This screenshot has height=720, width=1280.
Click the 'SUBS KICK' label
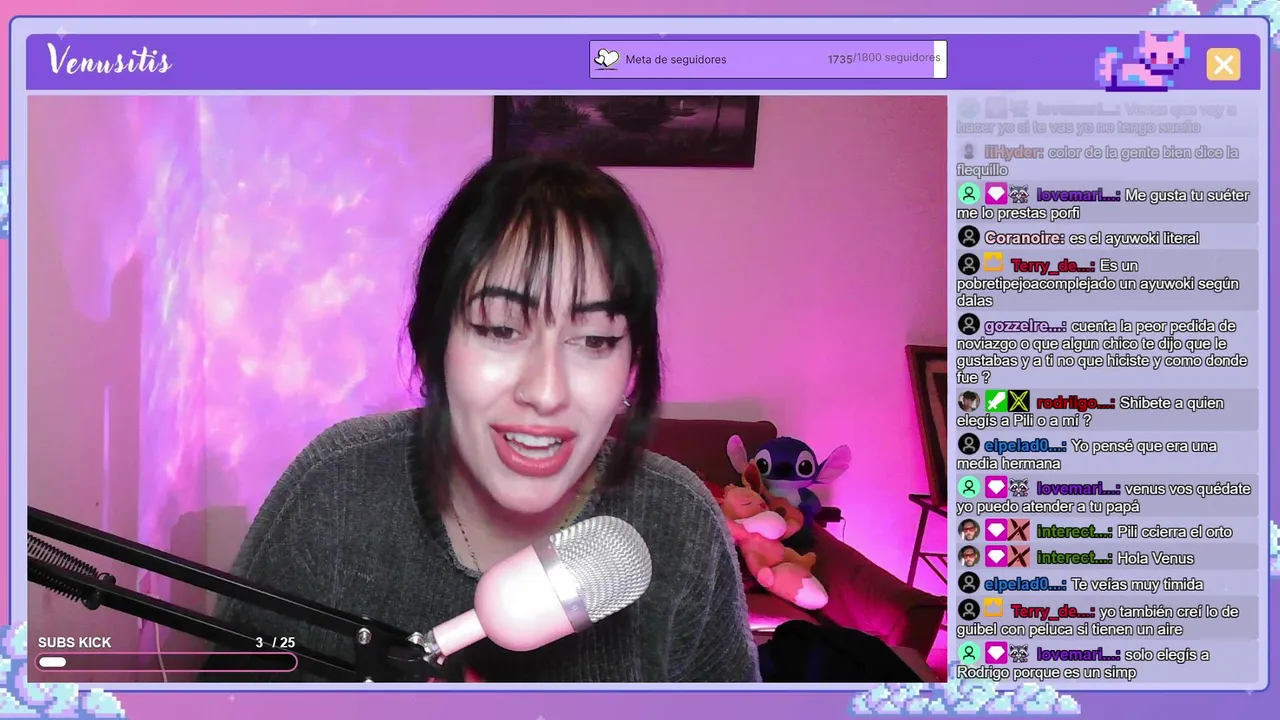pos(75,642)
